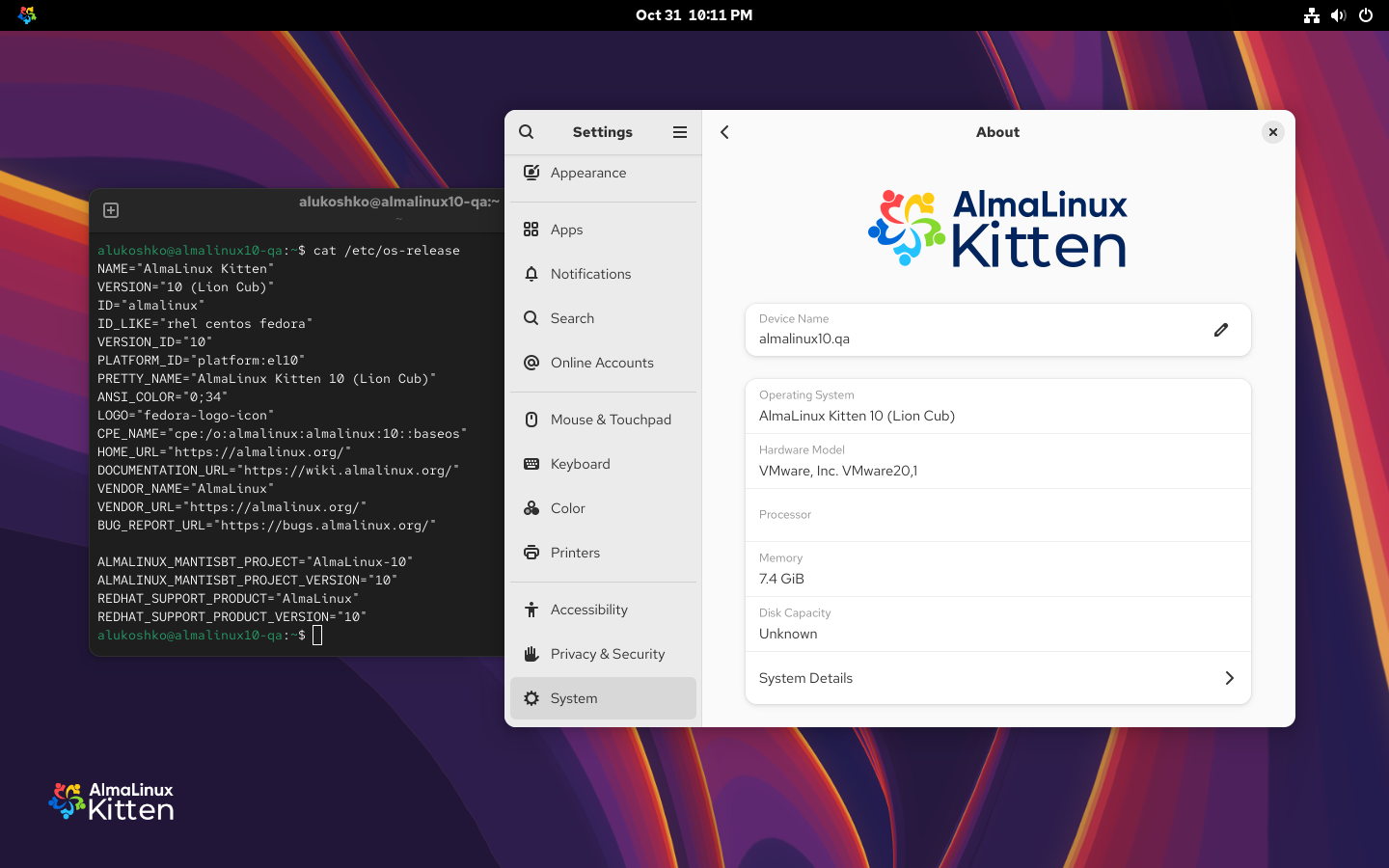Open the Printers settings panel
The width and height of the screenshot is (1389, 868).
pos(575,553)
